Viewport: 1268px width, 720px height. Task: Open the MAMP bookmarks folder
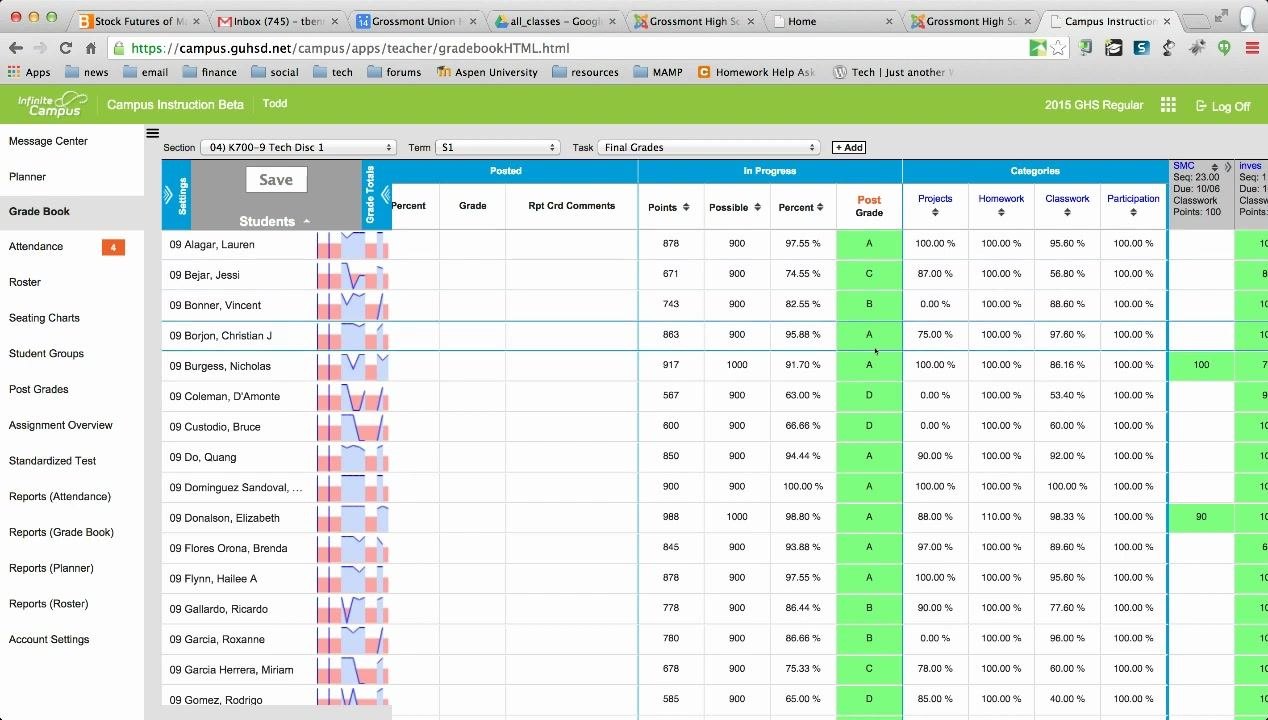(x=658, y=72)
